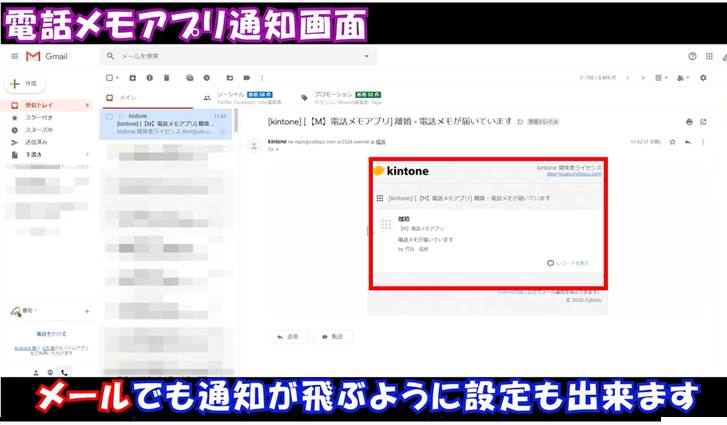The height and width of the screenshot is (425, 727).
Task: Open the message more options dots
Action: pyautogui.click(x=703, y=142)
